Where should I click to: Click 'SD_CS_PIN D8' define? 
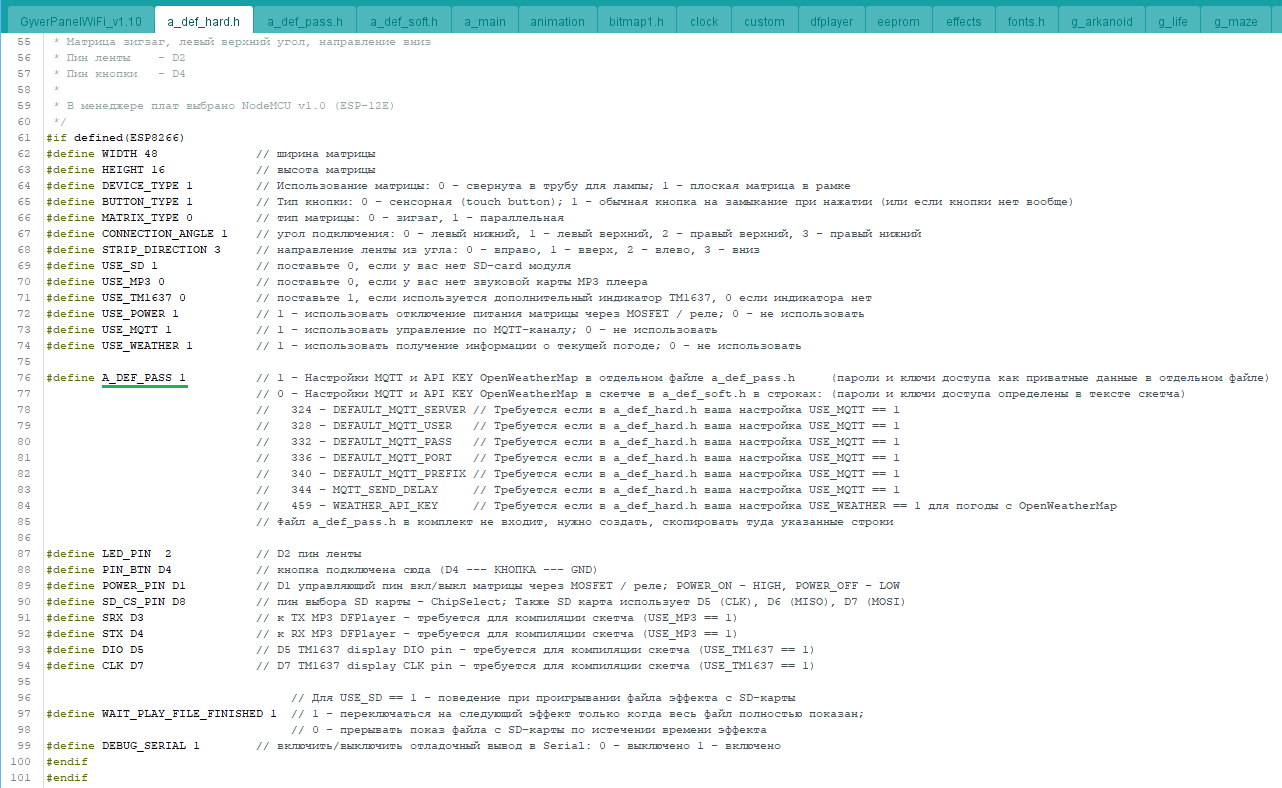pyautogui.click(x=144, y=602)
